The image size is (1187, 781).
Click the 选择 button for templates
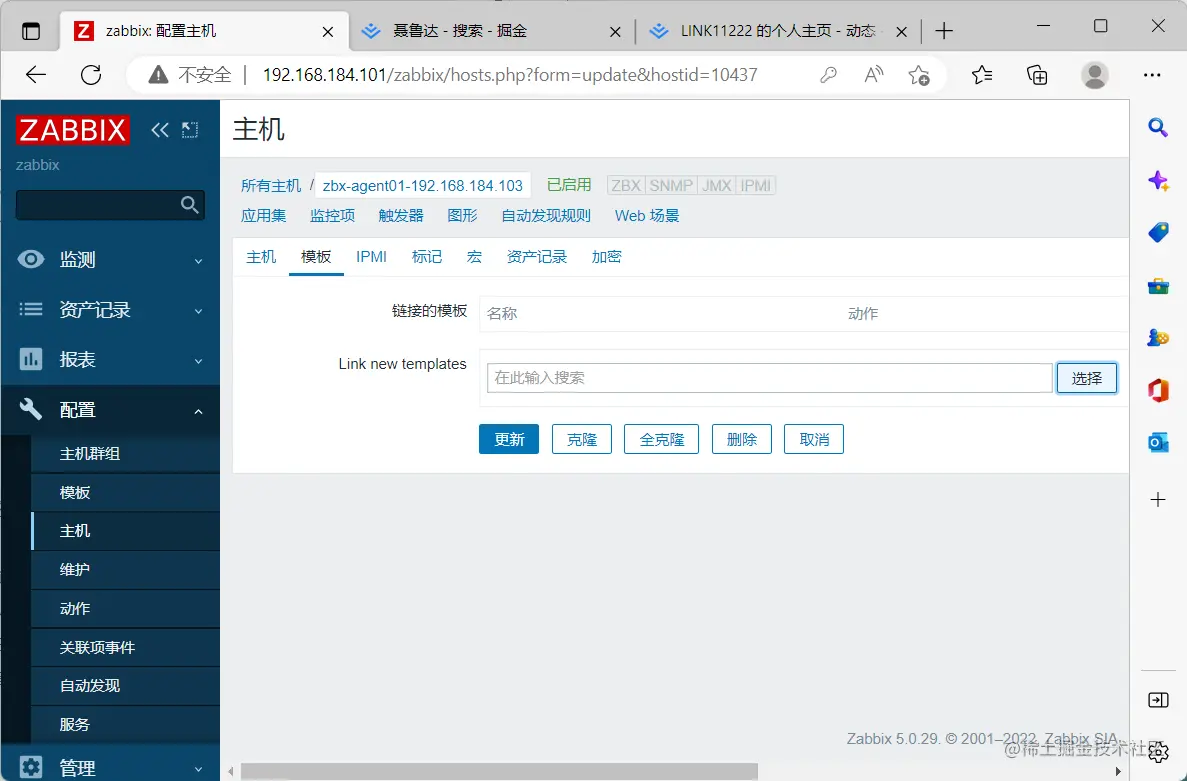pos(1086,378)
